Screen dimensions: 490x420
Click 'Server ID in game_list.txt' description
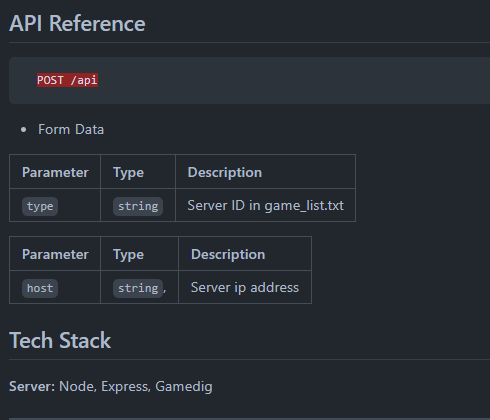coord(265,205)
